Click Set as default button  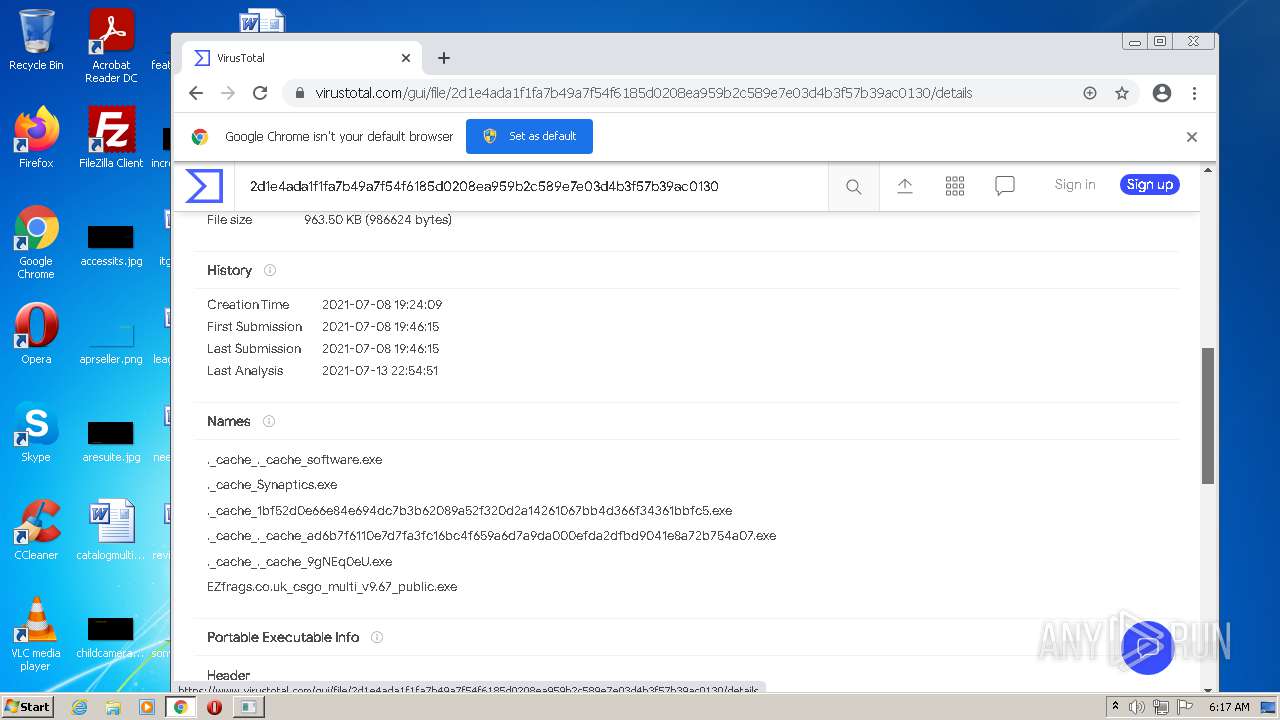(529, 137)
